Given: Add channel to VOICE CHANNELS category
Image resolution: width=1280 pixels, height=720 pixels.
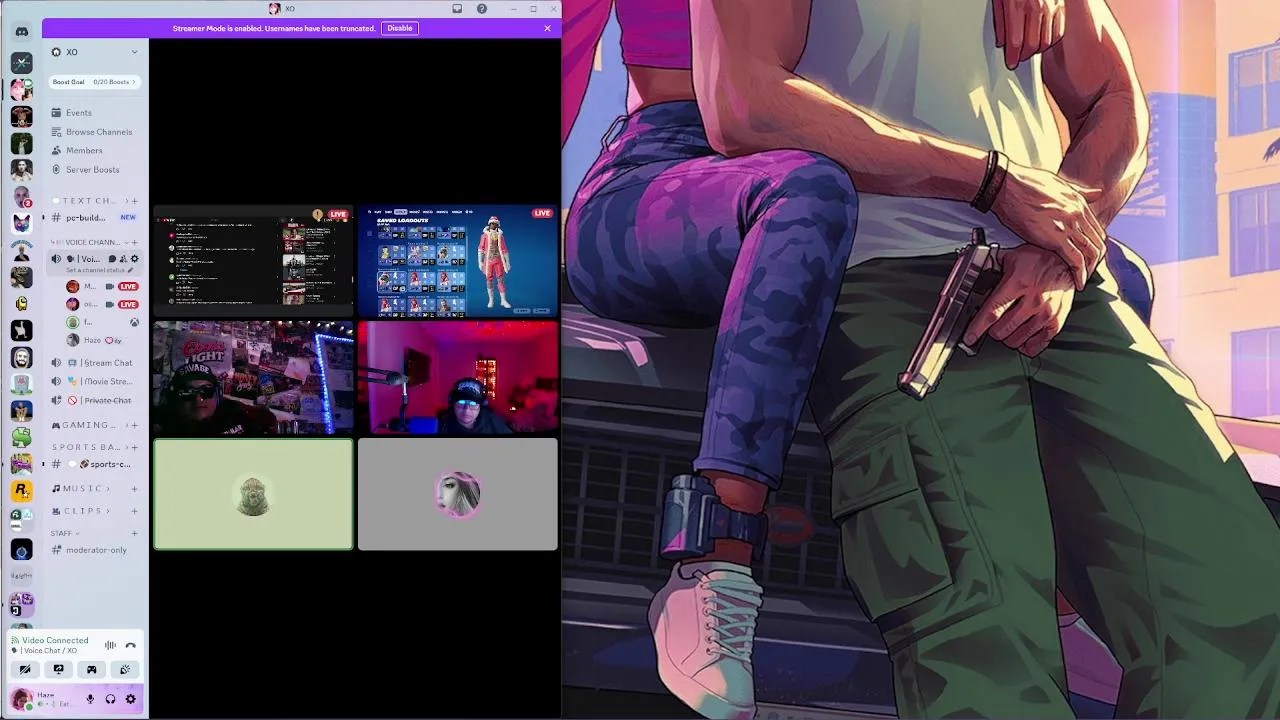Looking at the screenshot, I should point(135,242).
